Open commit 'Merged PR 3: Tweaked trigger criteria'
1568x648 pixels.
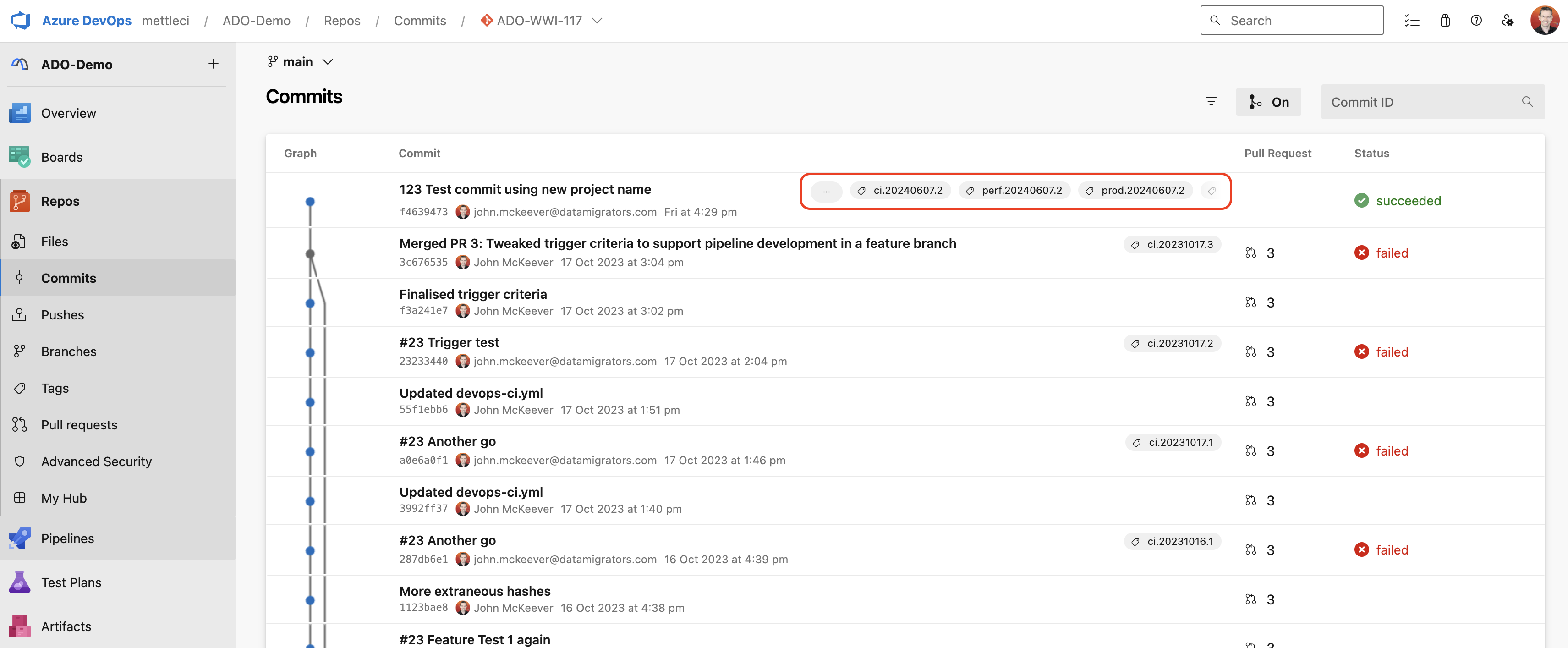tap(677, 244)
